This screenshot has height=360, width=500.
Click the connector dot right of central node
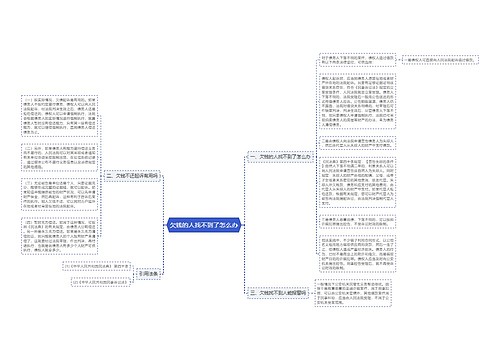pyautogui.click(x=244, y=225)
